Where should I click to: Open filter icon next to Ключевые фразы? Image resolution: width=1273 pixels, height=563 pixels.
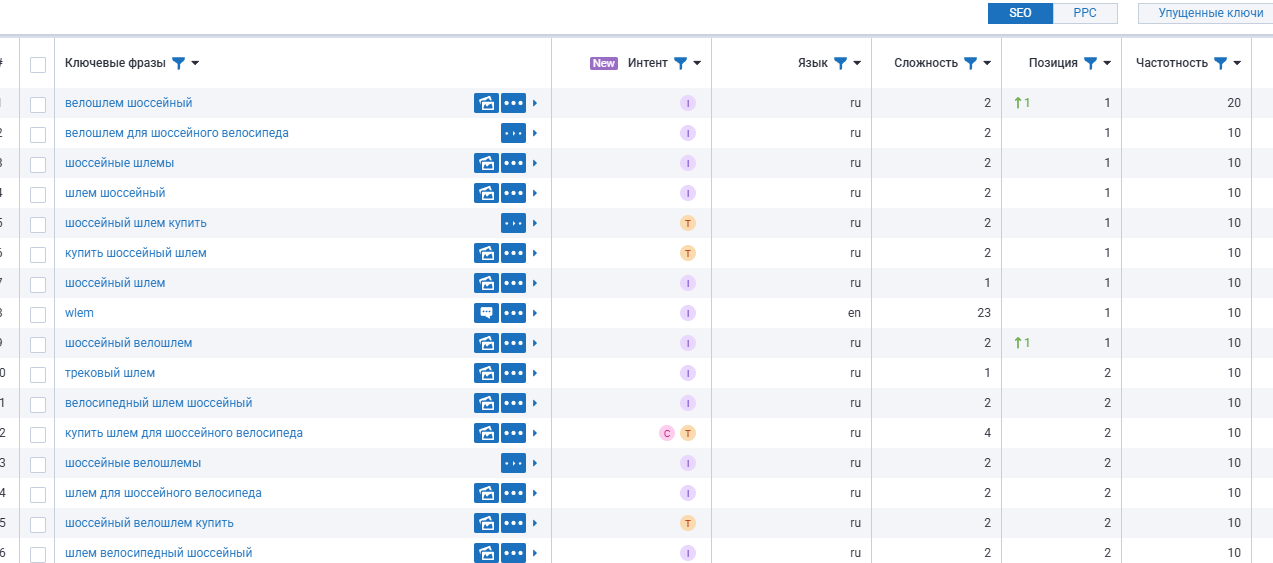pos(178,63)
